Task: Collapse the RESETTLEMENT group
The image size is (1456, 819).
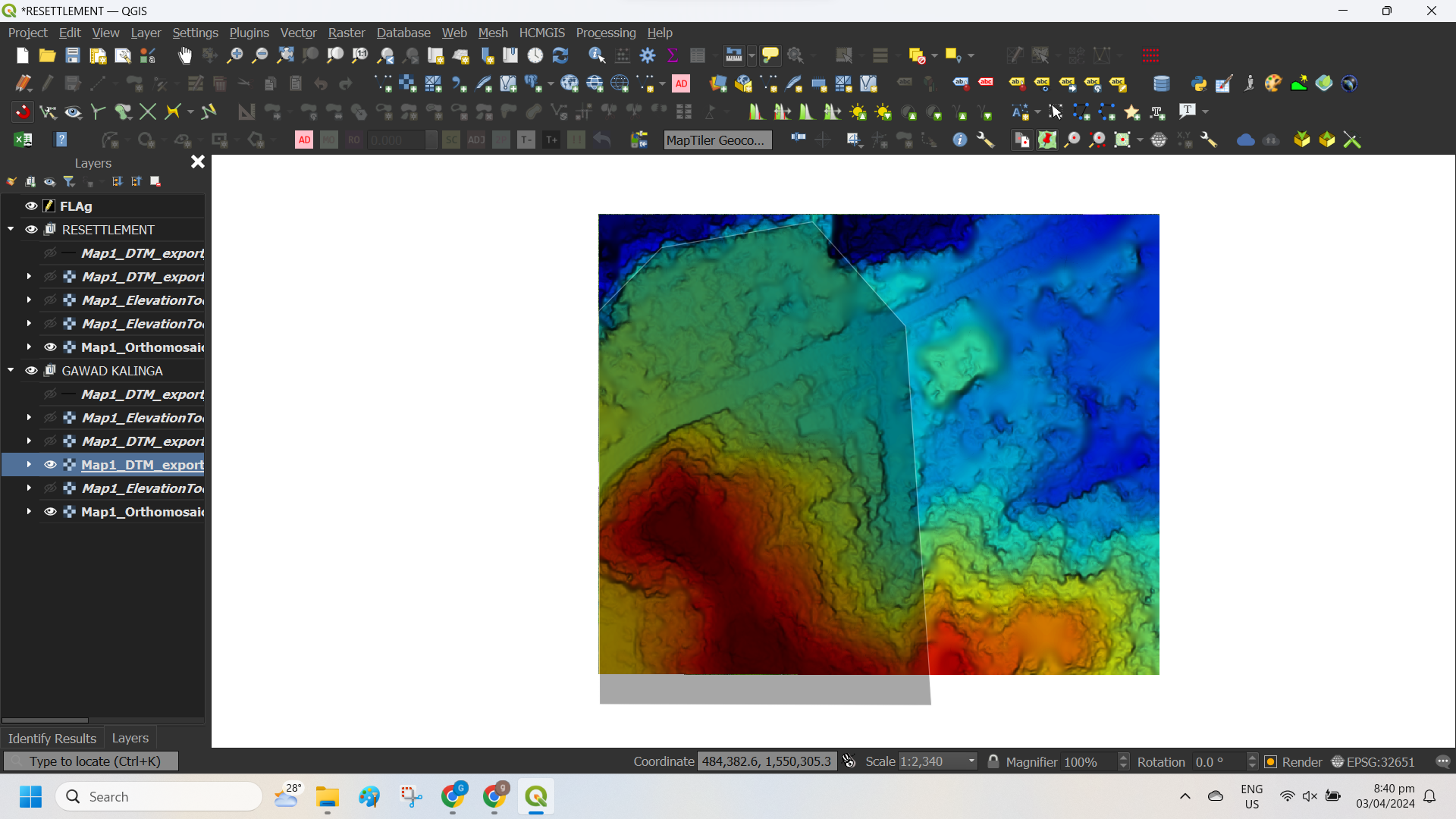Action: [11, 229]
